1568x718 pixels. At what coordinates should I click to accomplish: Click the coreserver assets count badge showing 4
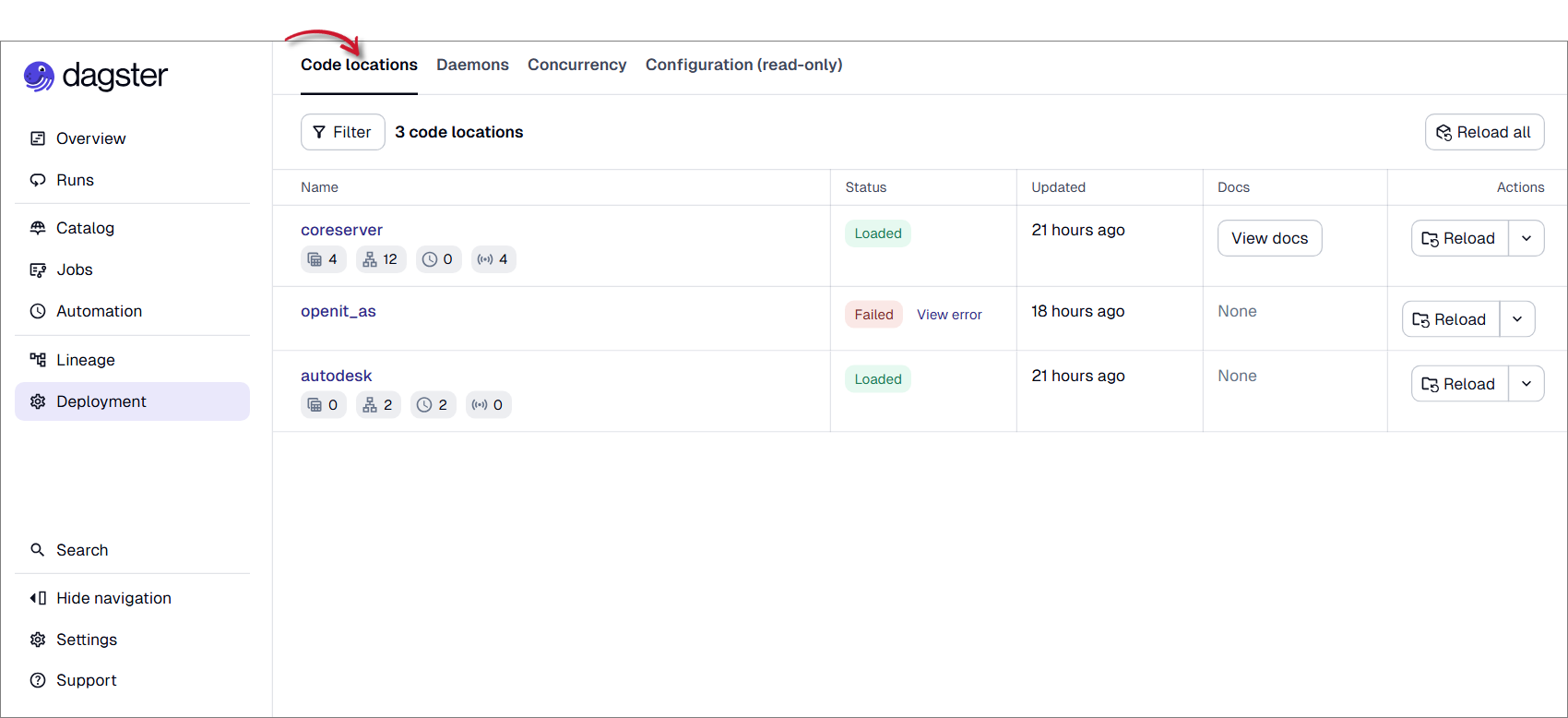coord(324,259)
